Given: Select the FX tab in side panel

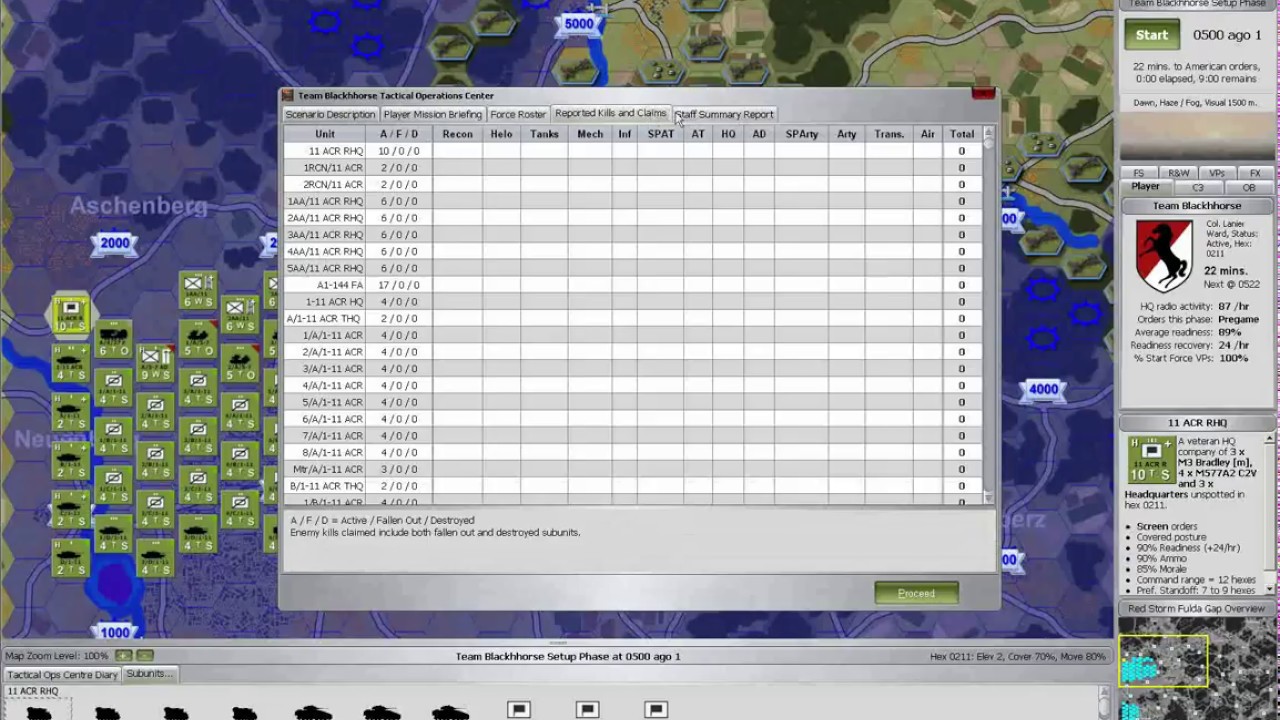Looking at the screenshot, I should tap(1254, 173).
